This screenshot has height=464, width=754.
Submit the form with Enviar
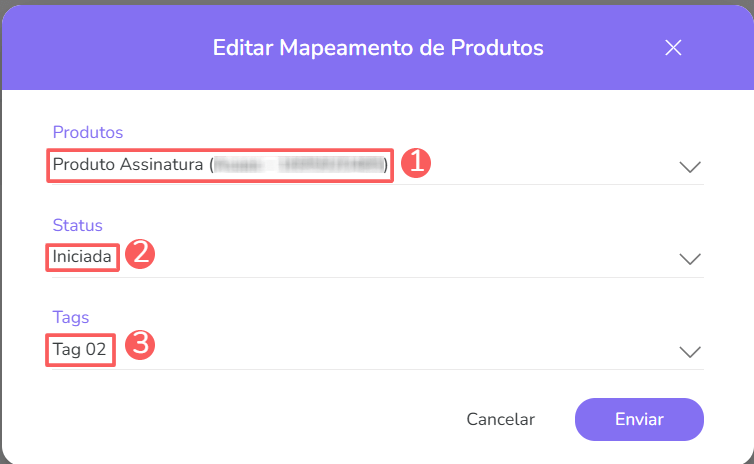coord(639,420)
